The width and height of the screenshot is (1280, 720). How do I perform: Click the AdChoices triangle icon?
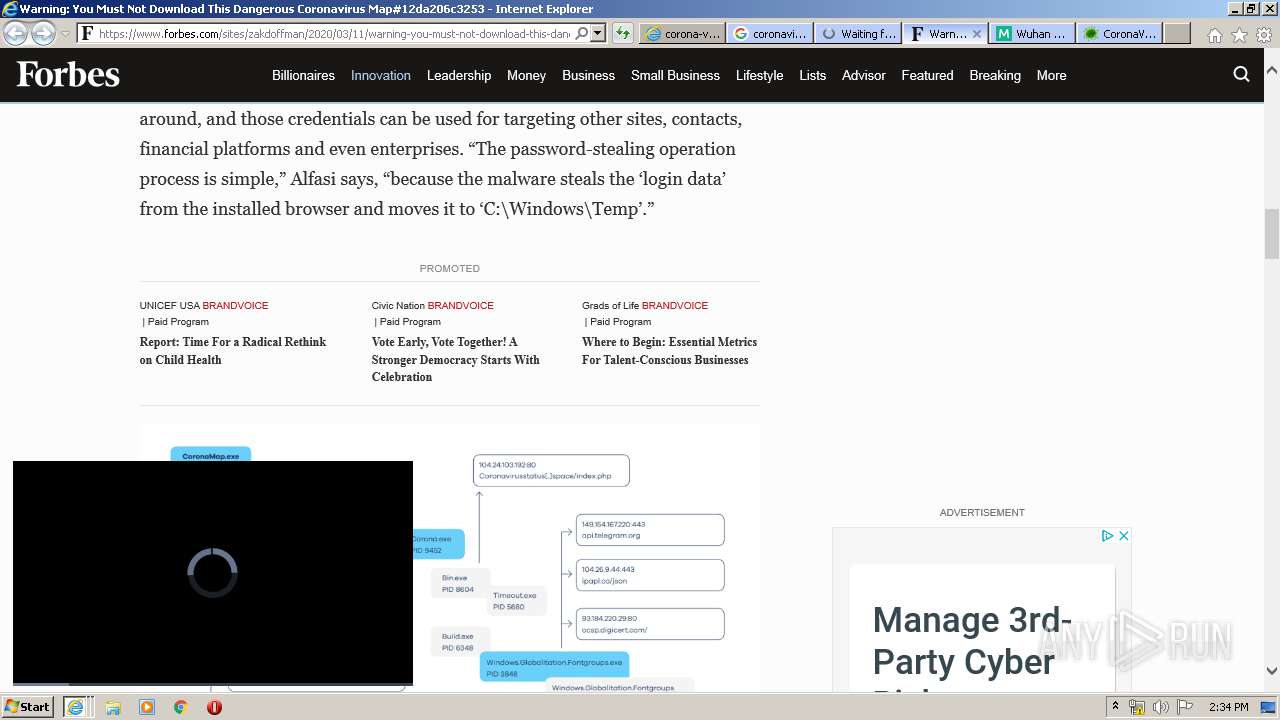click(1107, 536)
